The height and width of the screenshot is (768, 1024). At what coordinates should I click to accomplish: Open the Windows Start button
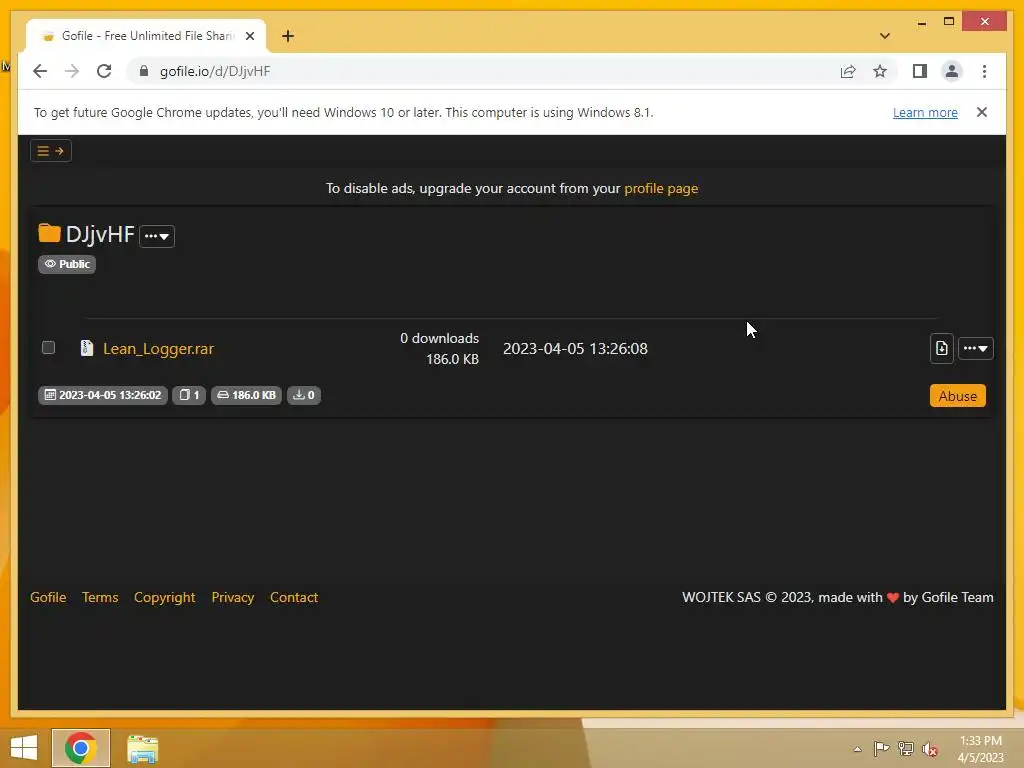pyautogui.click(x=24, y=748)
